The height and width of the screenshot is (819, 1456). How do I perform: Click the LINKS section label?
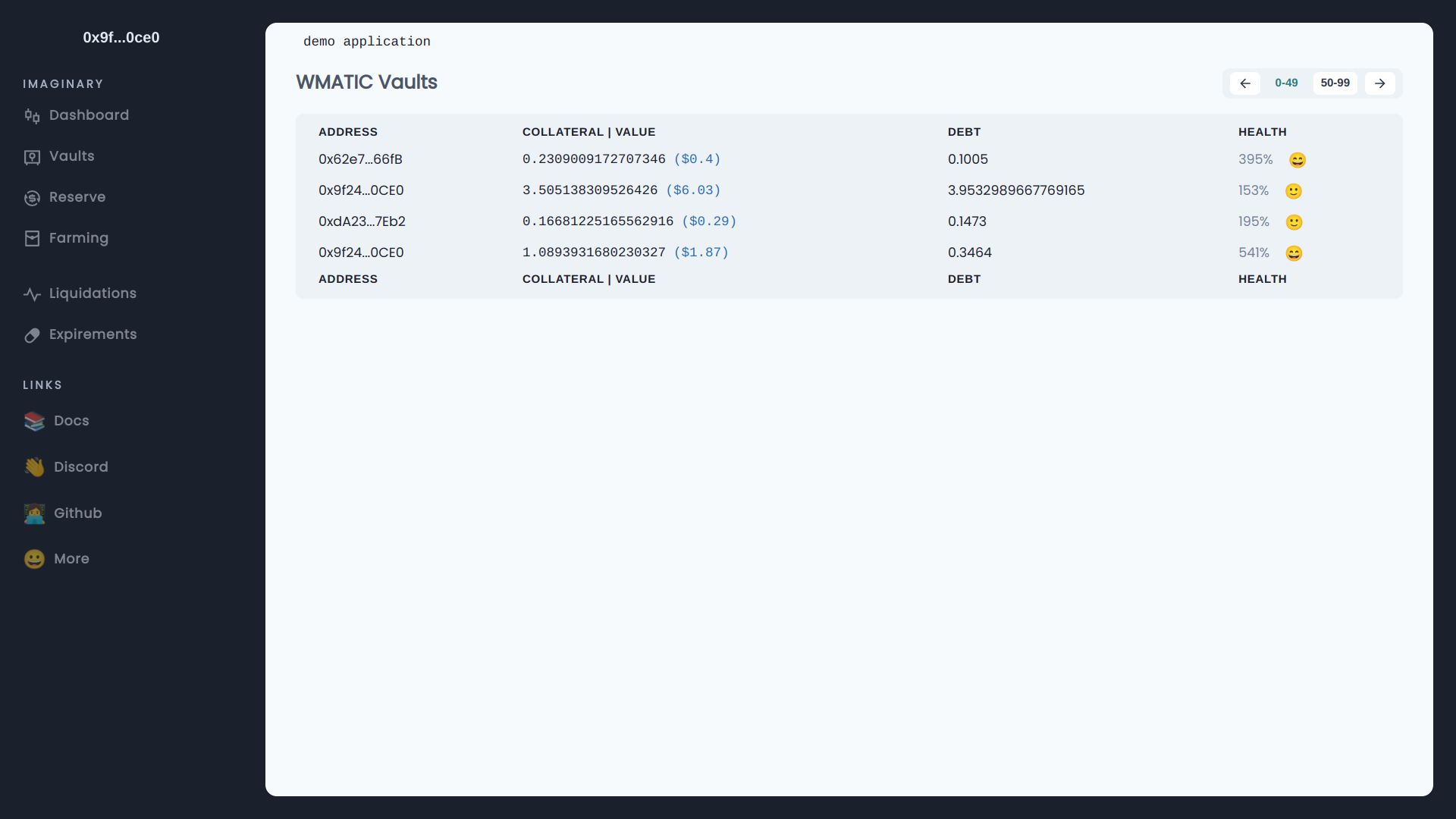click(42, 385)
